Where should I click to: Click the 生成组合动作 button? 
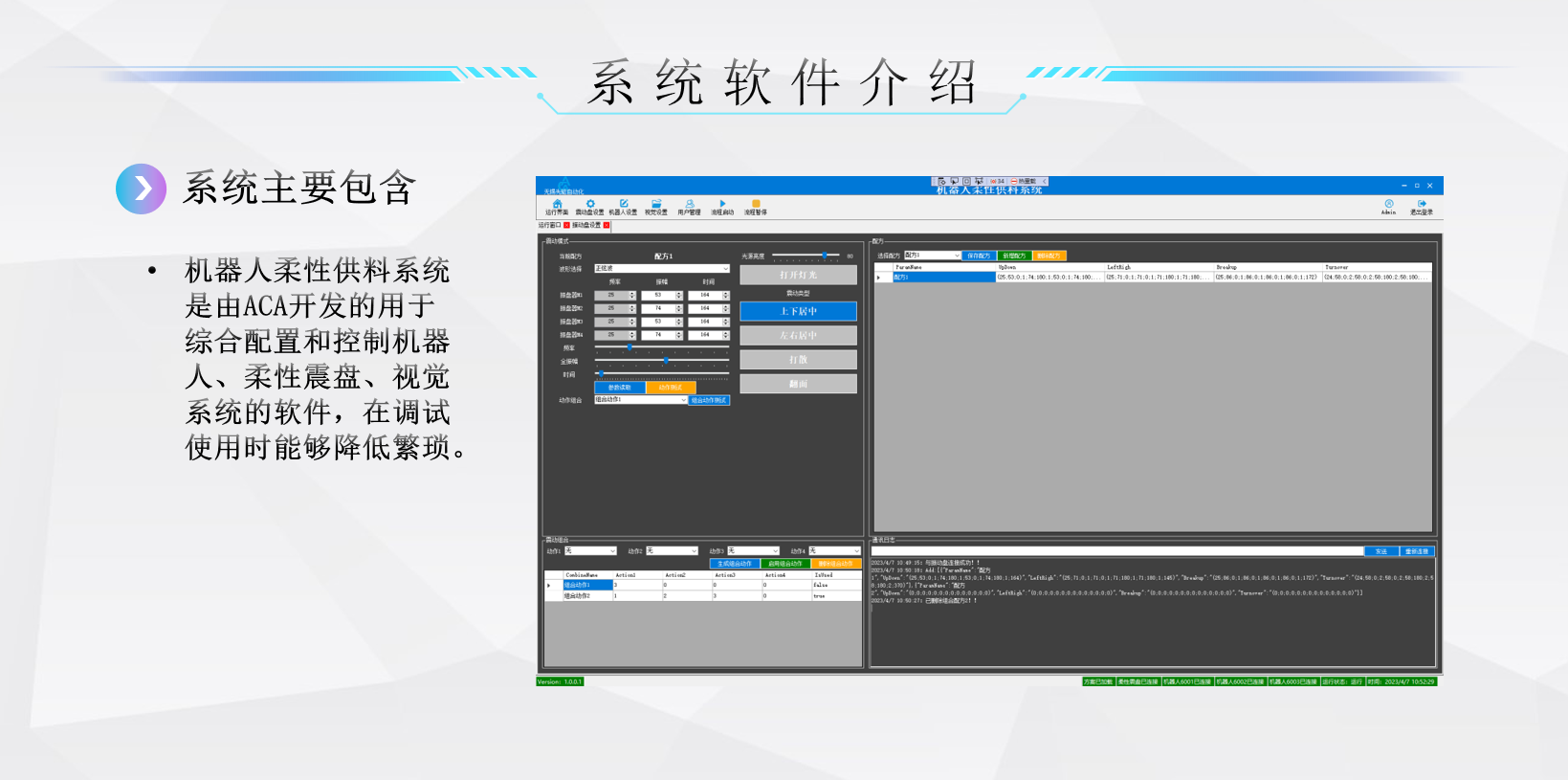735,564
